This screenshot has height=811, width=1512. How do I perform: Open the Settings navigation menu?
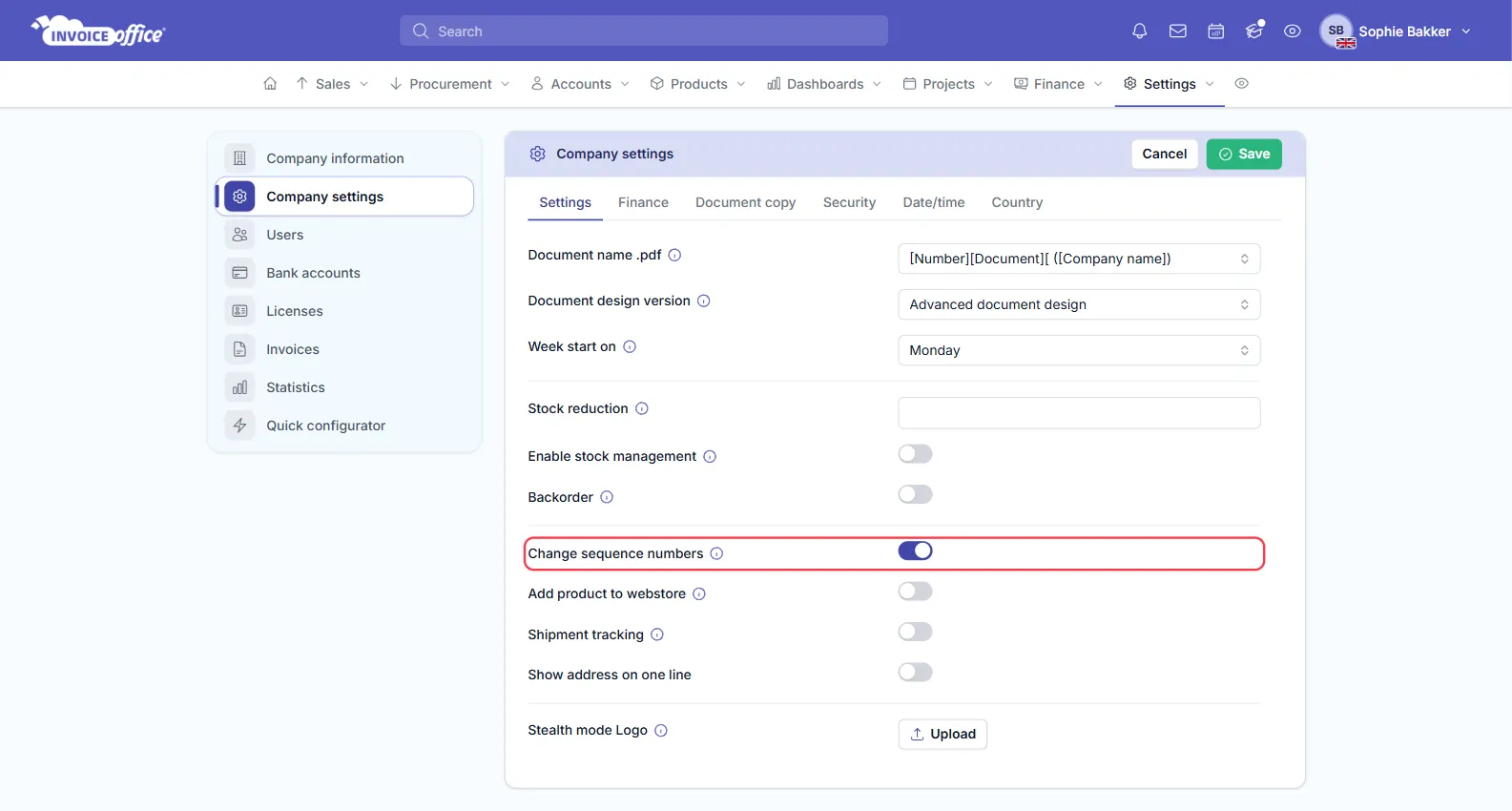1169,84
